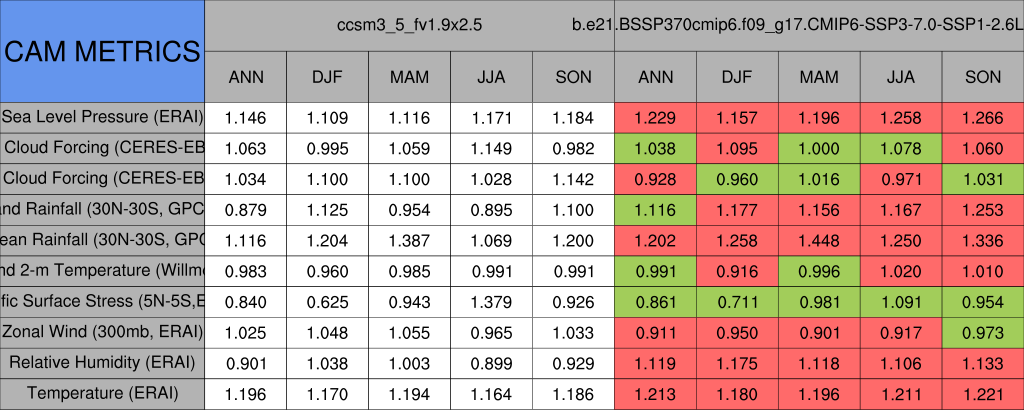1024x410 pixels.
Task: Open the Relative Humidity (ERAI) row label
Action: [x=102, y=363]
